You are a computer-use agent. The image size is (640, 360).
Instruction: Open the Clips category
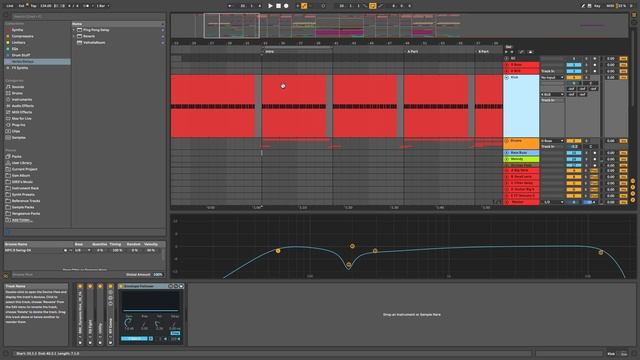click(x=16, y=131)
